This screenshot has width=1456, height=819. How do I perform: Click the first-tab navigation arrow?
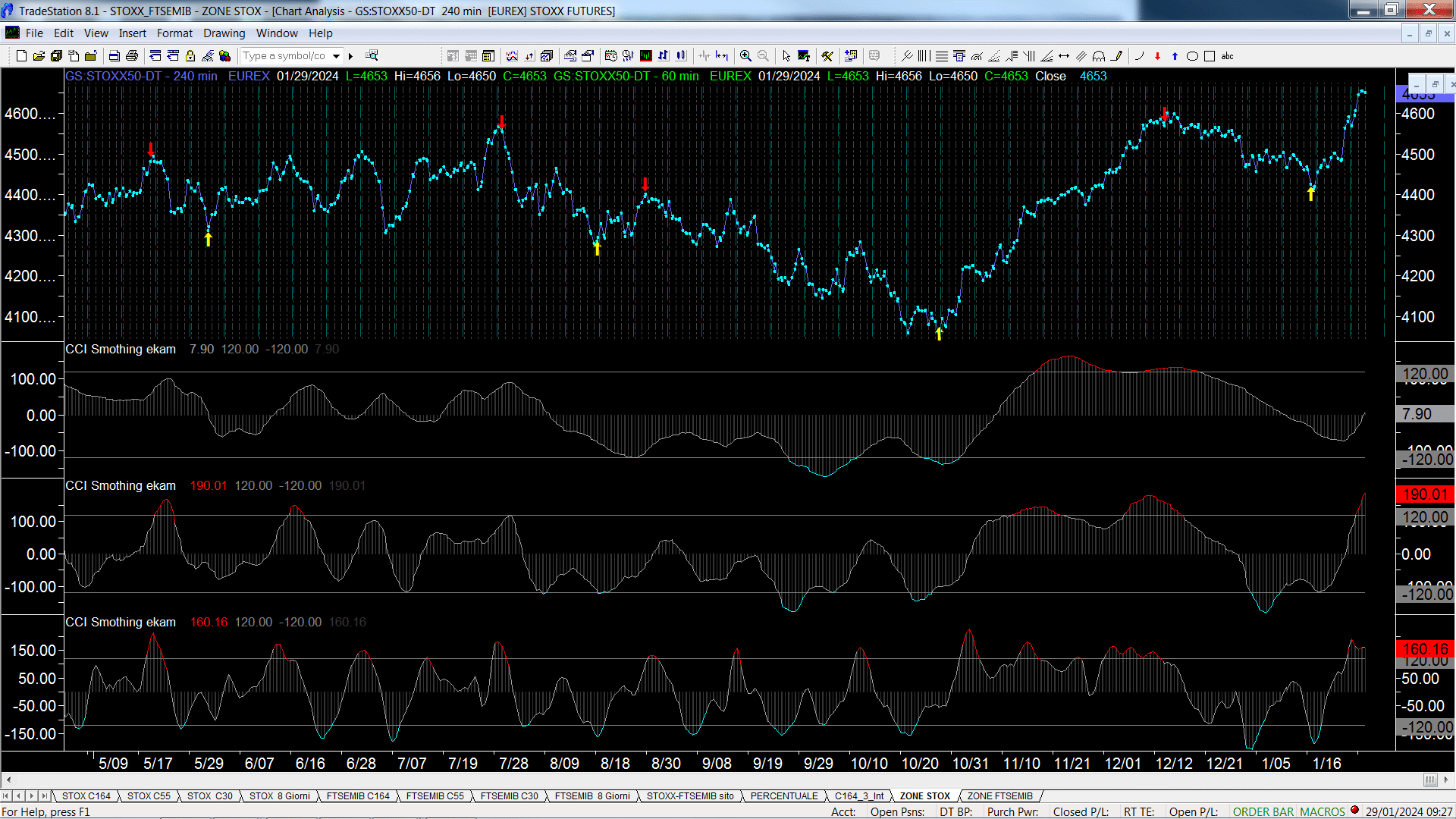coord(6,796)
